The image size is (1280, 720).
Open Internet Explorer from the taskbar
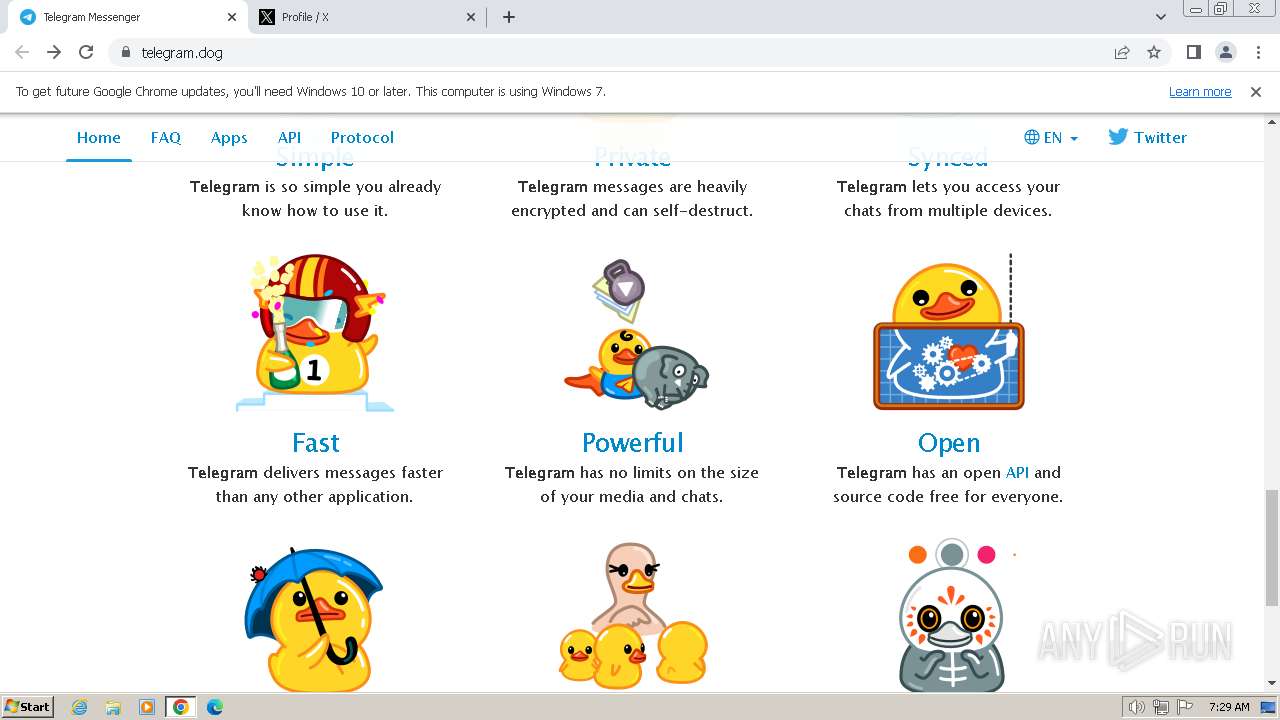(x=80, y=707)
